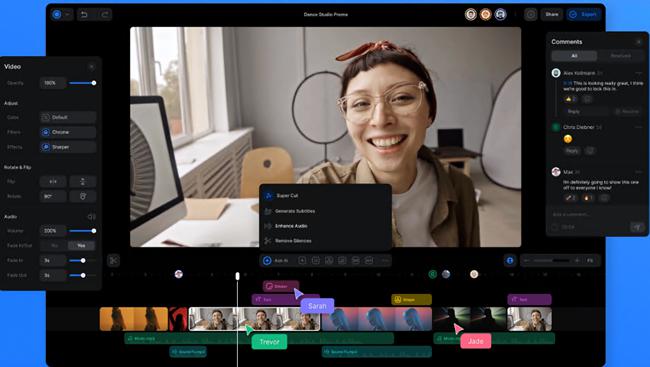Adjust the Opacity slider handle

[94, 83]
